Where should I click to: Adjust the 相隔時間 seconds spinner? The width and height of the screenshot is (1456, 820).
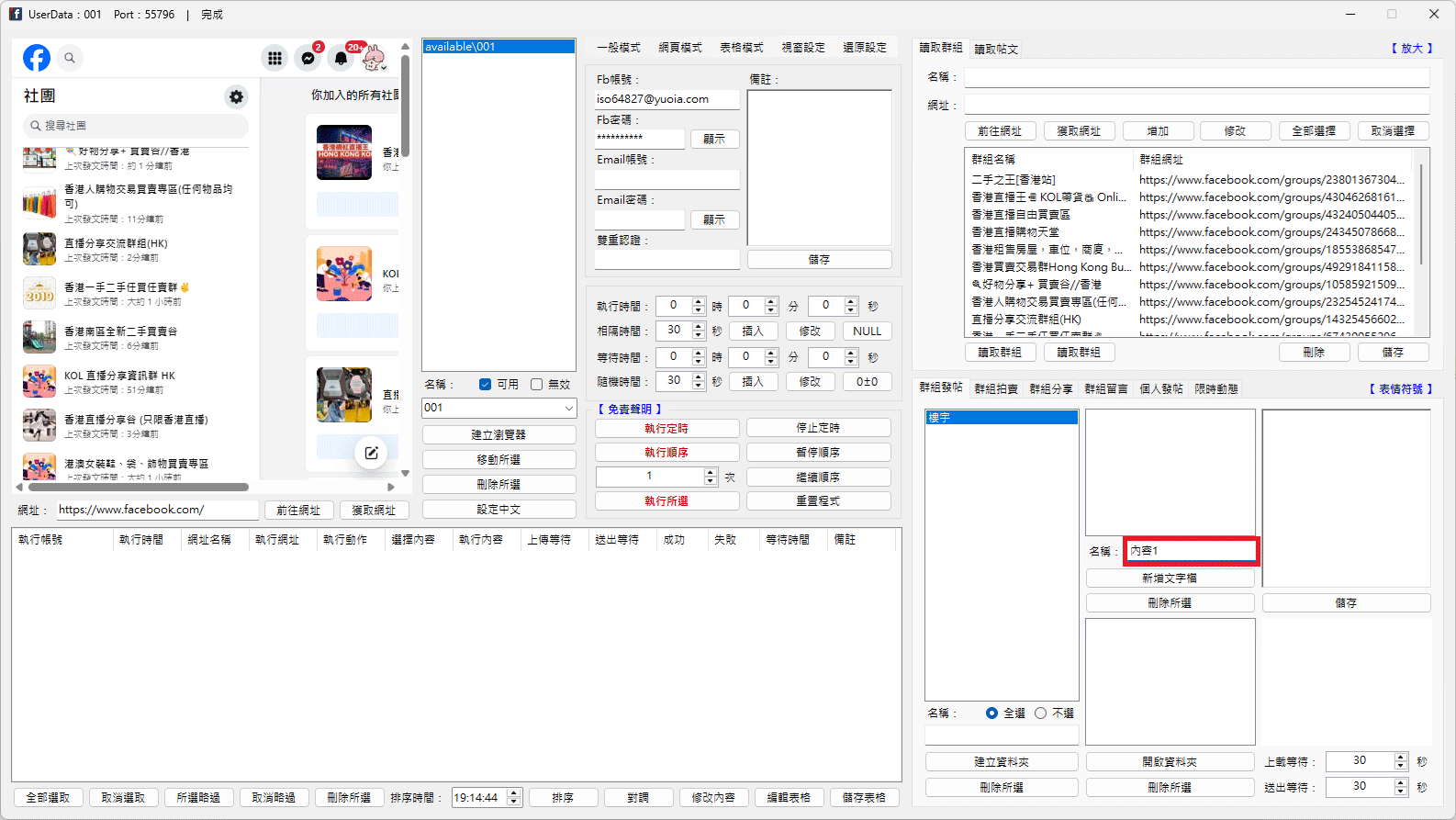click(x=699, y=331)
